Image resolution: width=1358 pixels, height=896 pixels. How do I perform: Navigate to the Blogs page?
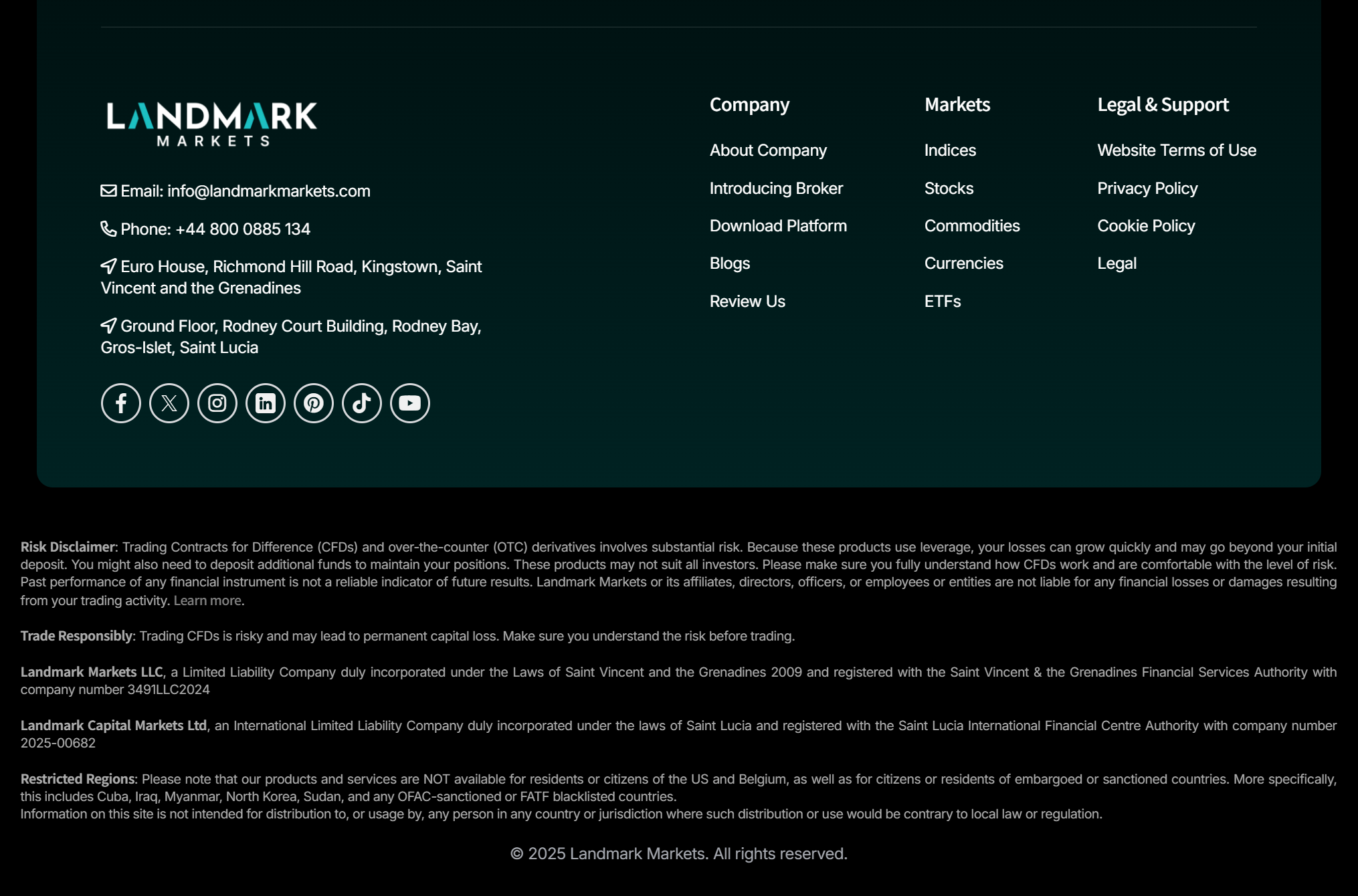(729, 263)
